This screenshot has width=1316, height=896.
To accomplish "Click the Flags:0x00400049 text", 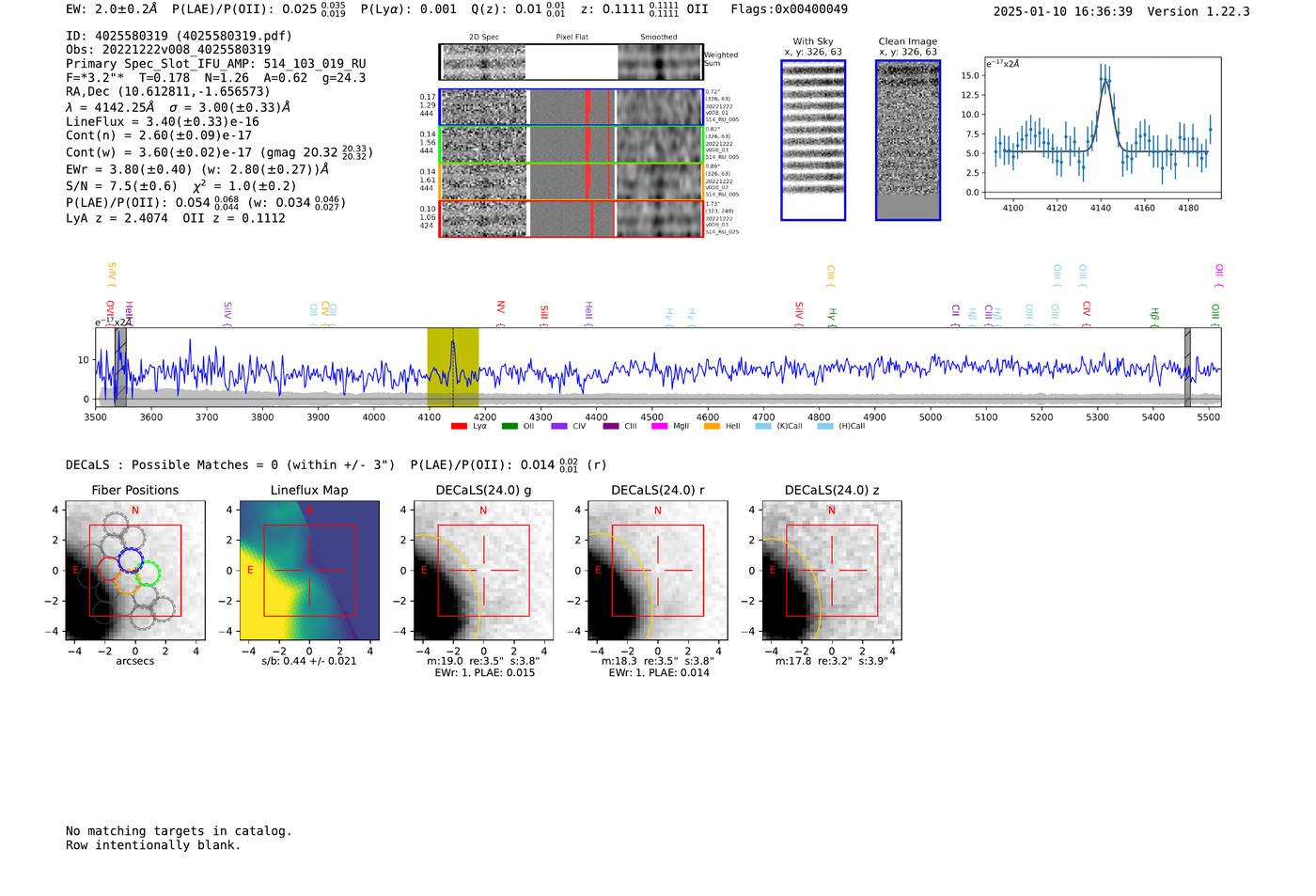I will [x=789, y=8].
